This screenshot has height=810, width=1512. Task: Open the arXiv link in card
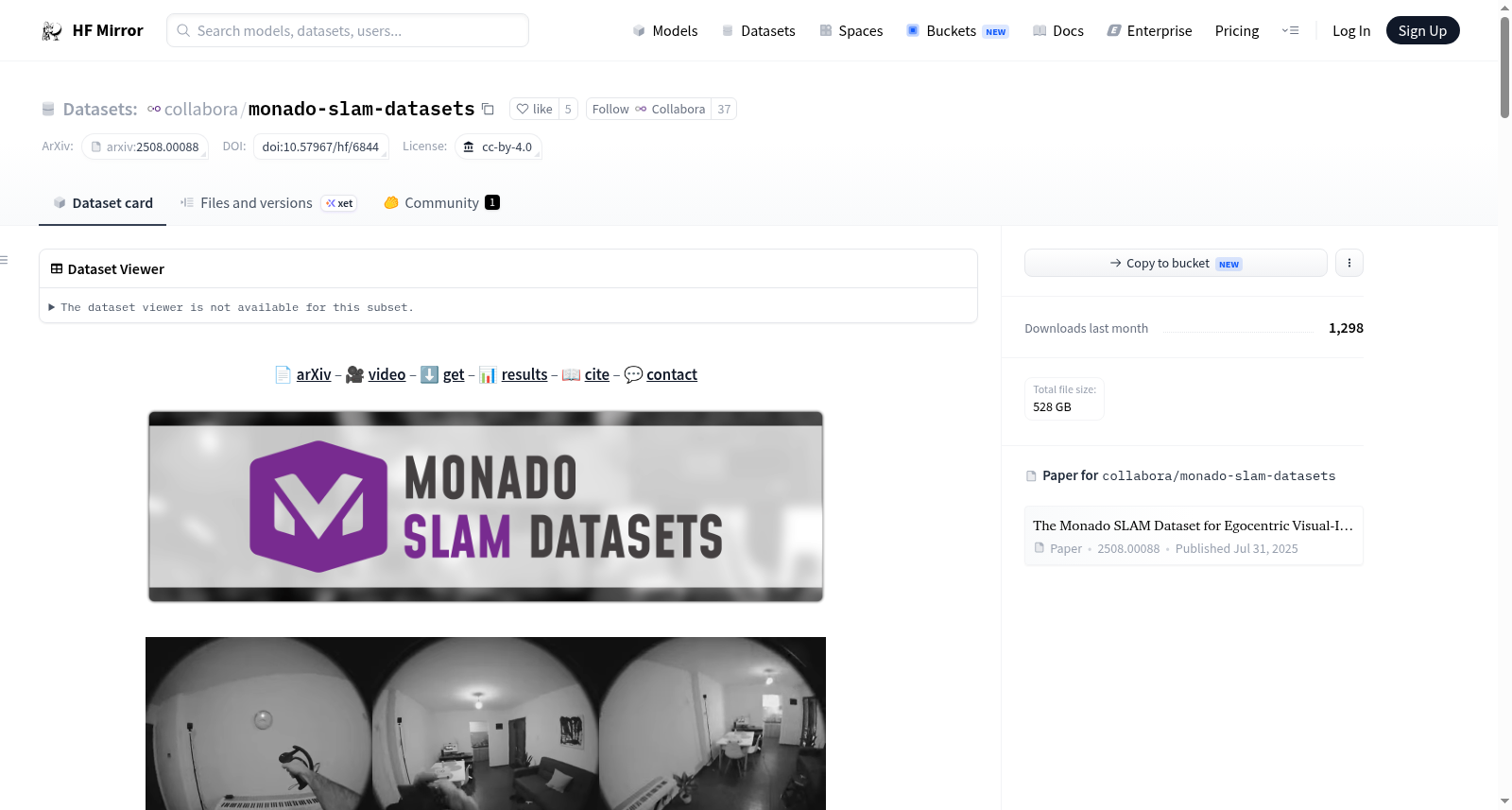[314, 374]
